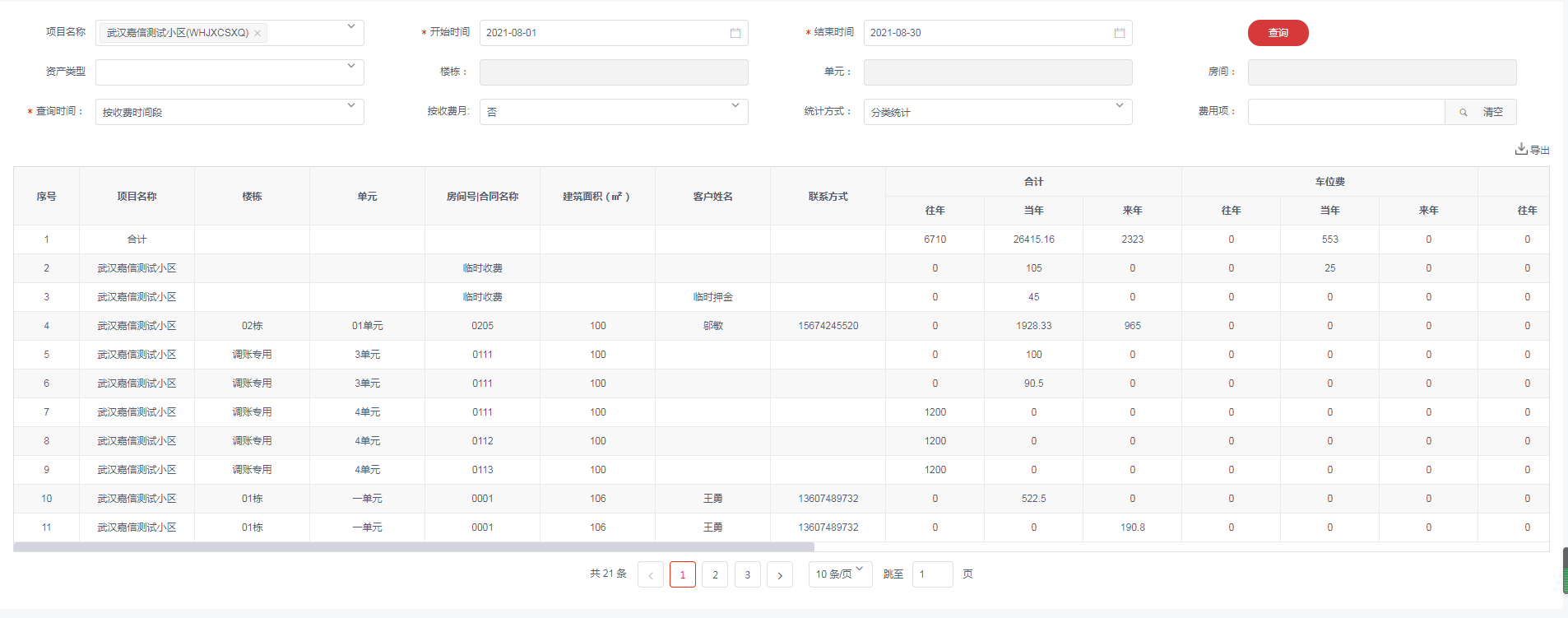This screenshot has height=618, width=1568.
Task: Click the start date calendar icon
Action: click(735, 33)
